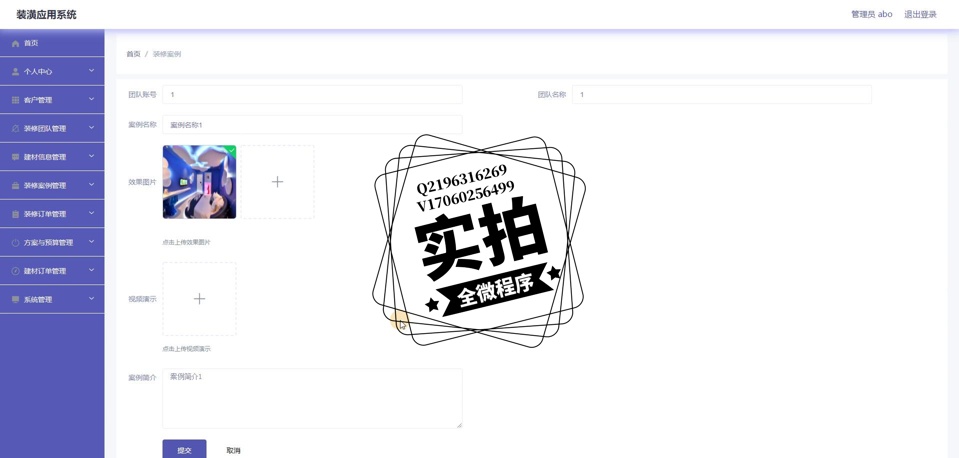This screenshot has width=959, height=458.
Task: Focus the 团队账号 input field
Action: (312, 95)
